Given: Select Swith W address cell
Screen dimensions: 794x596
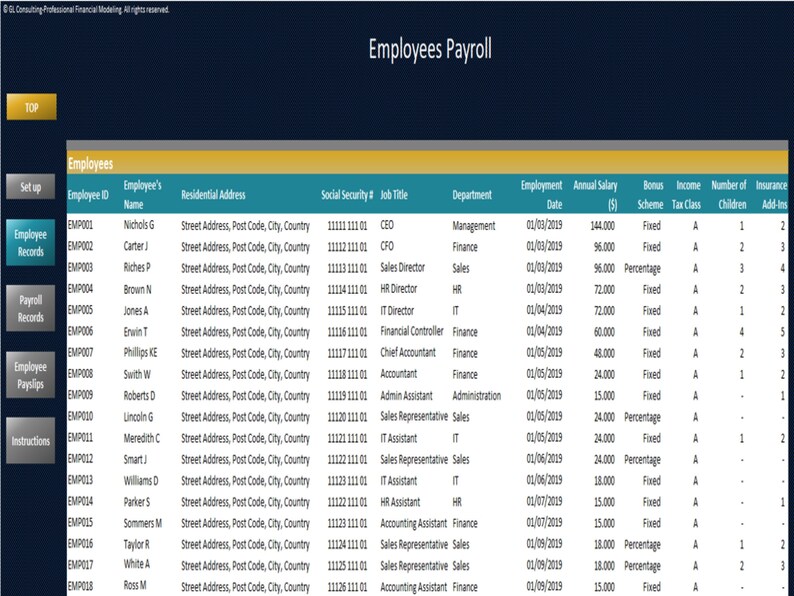Looking at the screenshot, I should [245, 374].
